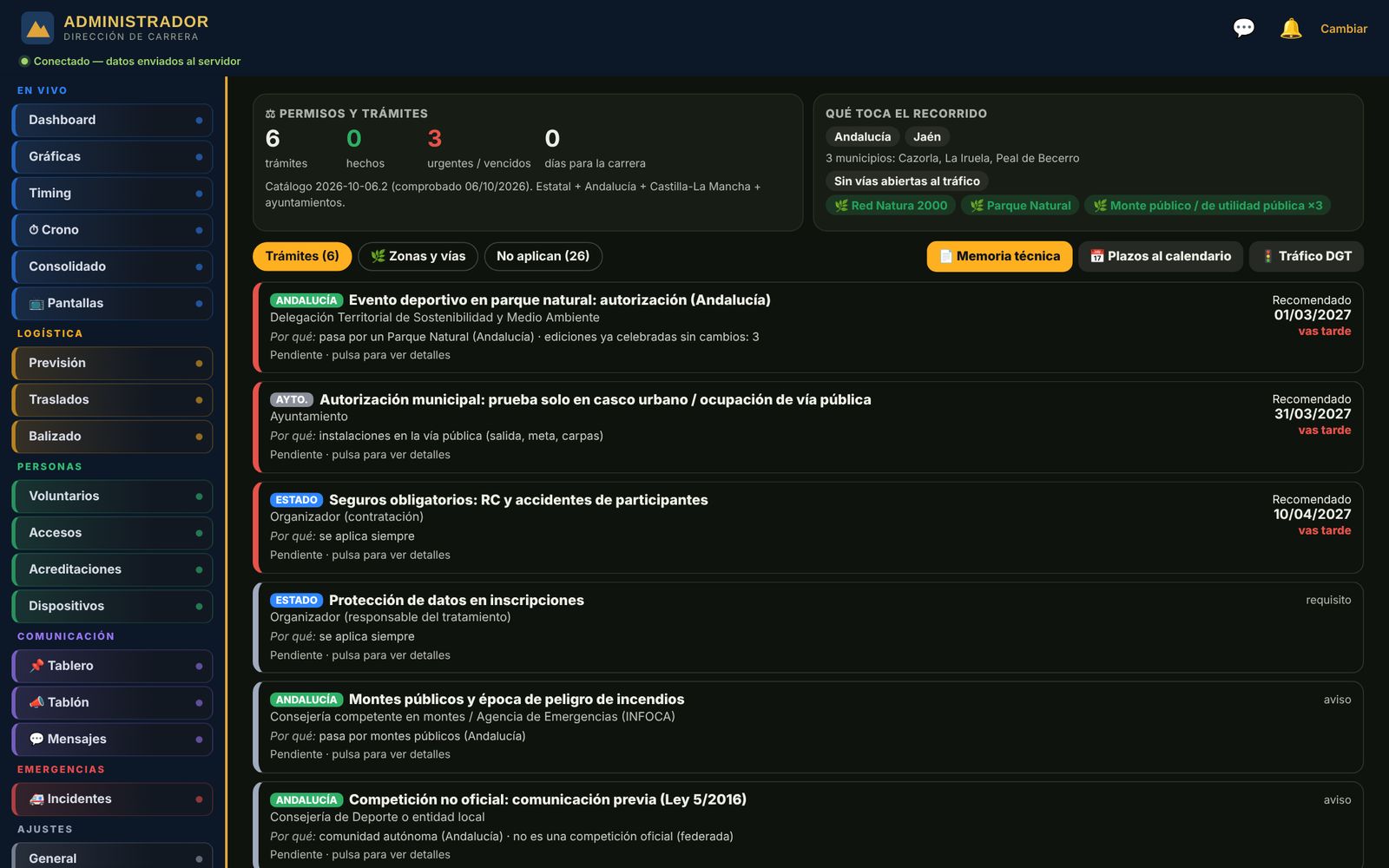The width and height of the screenshot is (1389, 868).
Task: Open Autorización municipal casco urbano trámite
Action: [808, 427]
